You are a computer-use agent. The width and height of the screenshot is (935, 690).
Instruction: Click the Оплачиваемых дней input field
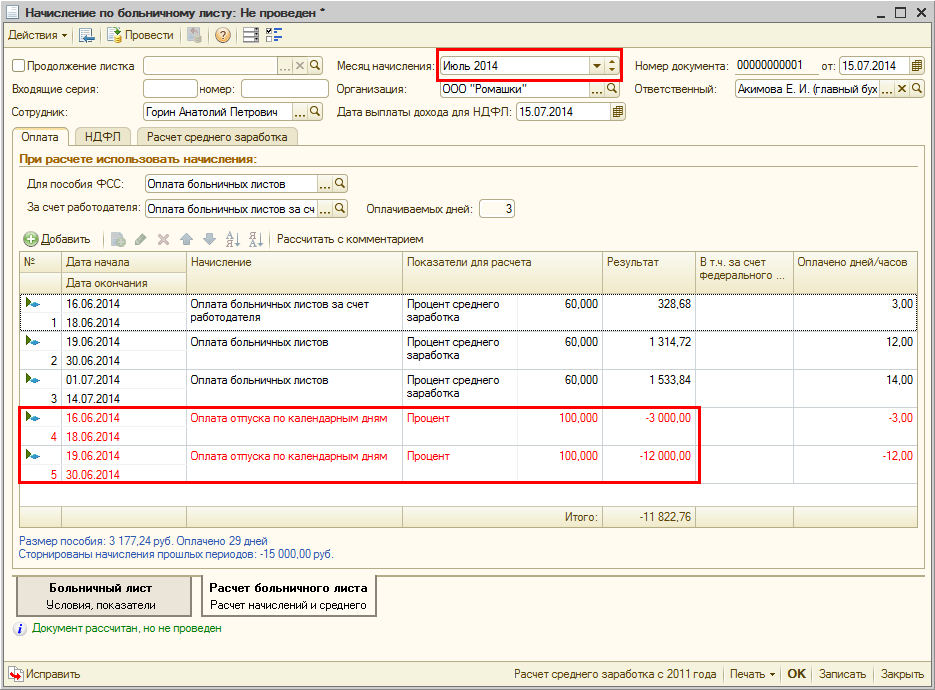coord(496,209)
